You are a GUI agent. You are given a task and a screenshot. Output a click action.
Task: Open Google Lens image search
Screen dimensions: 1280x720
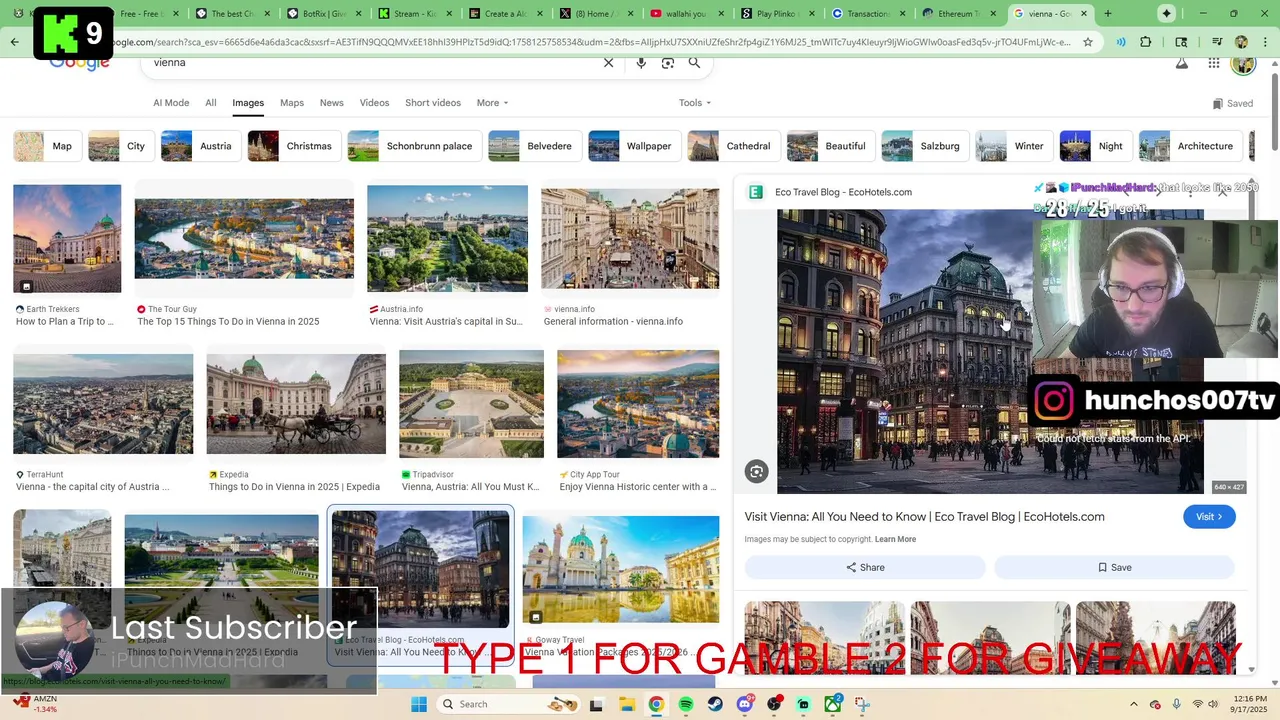[x=668, y=62]
